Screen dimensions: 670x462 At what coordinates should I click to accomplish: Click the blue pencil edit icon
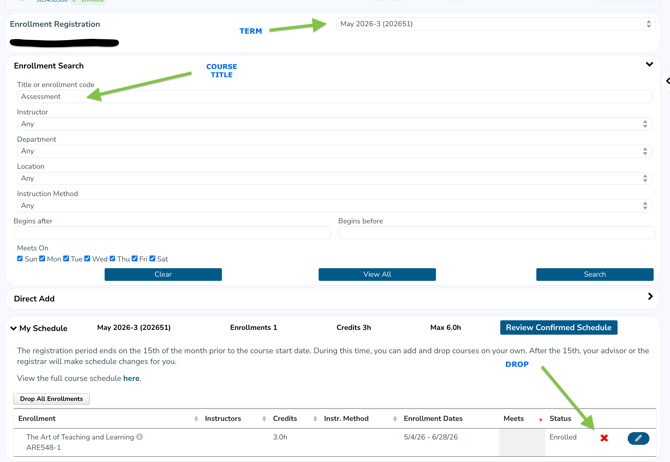[638, 438]
